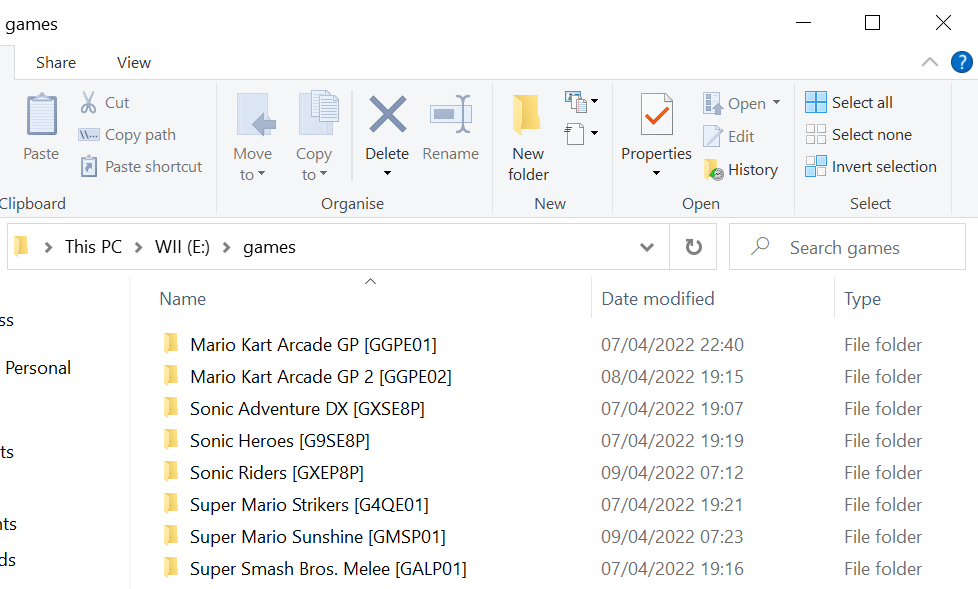Open Properties with the checkmark icon

tap(656, 115)
